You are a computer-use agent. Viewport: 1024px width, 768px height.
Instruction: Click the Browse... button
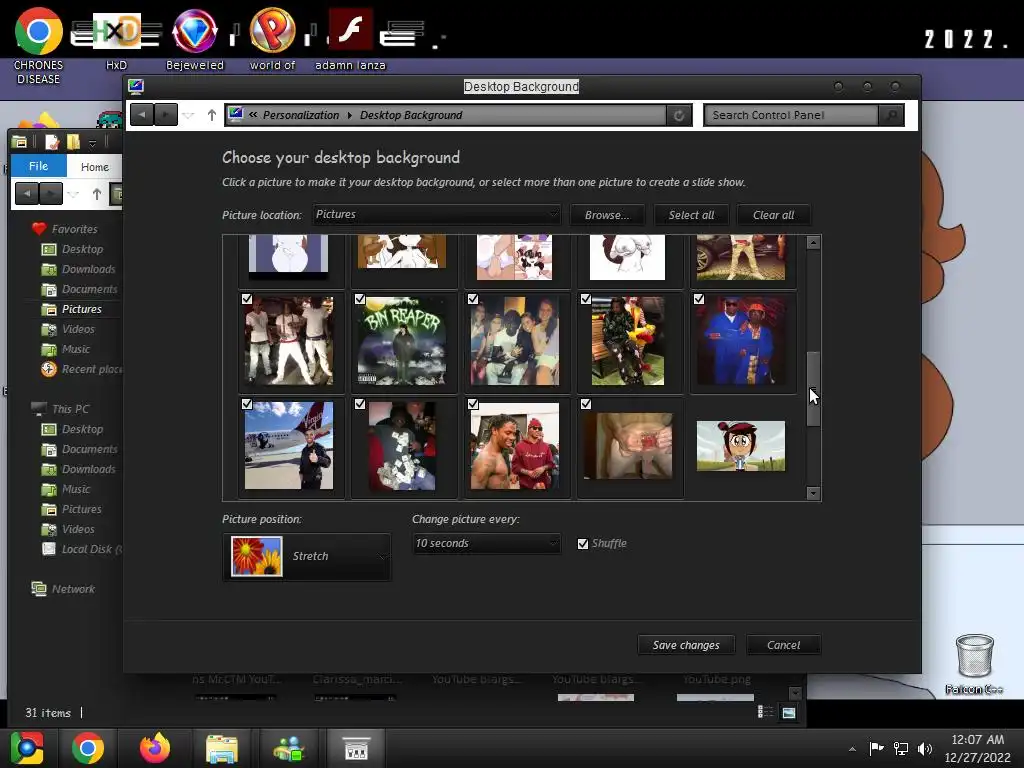[607, 215]
